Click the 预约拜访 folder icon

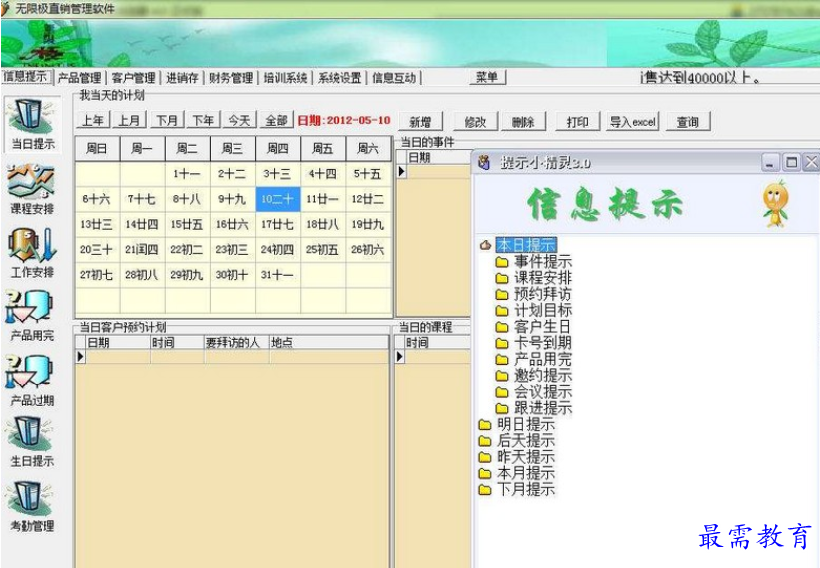(x=502, y=294)
